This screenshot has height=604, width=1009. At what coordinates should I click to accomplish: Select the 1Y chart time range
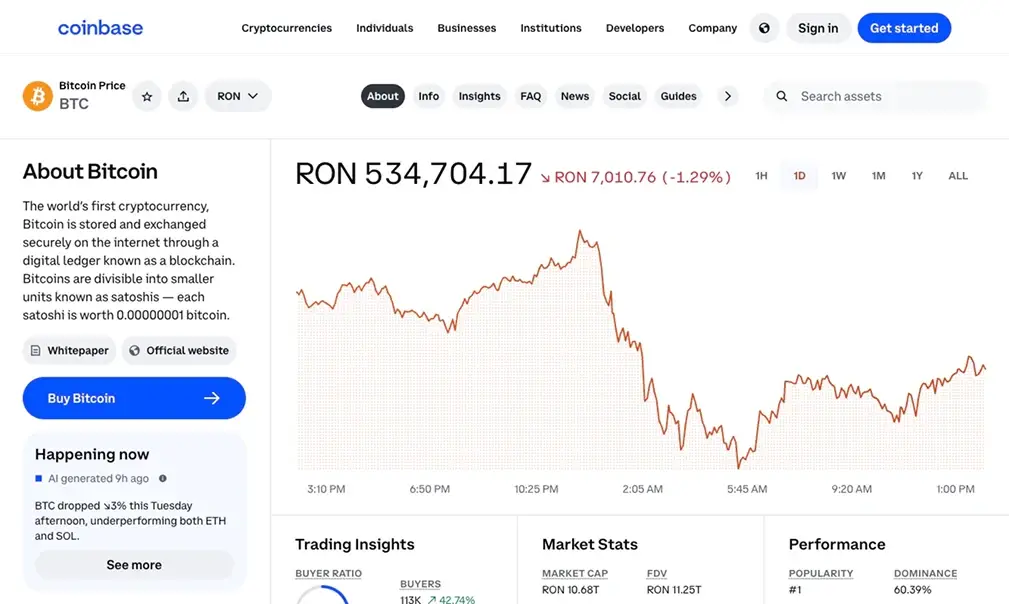tap(917, 175)
